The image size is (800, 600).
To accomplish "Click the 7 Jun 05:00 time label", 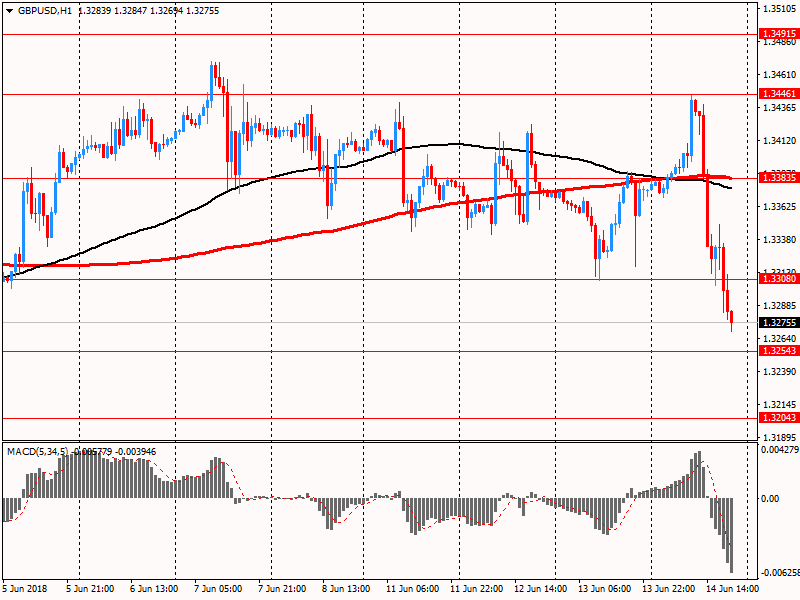I will [218, 589].
